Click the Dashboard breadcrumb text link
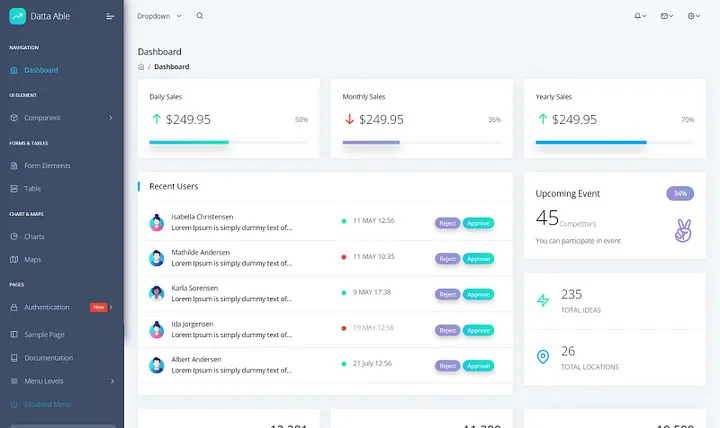The image size is (720, 428). point(172,67)
